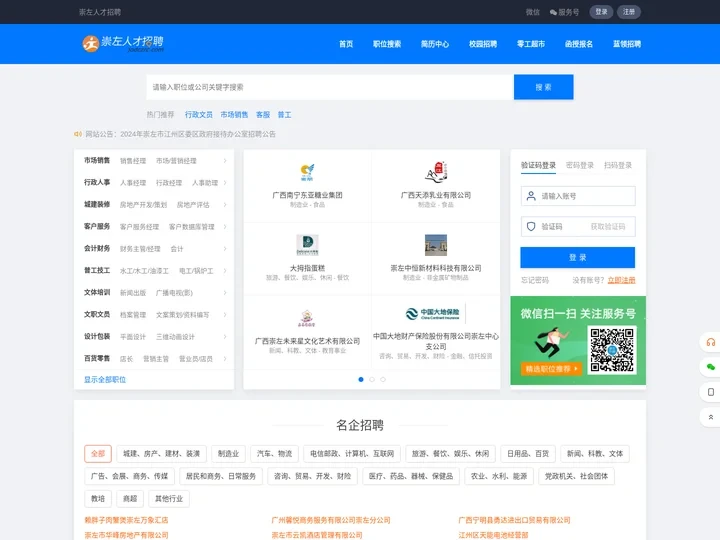Switch to 扫码登录 tab
Screen dimensions: 720x540
click(x=618, y=165)
